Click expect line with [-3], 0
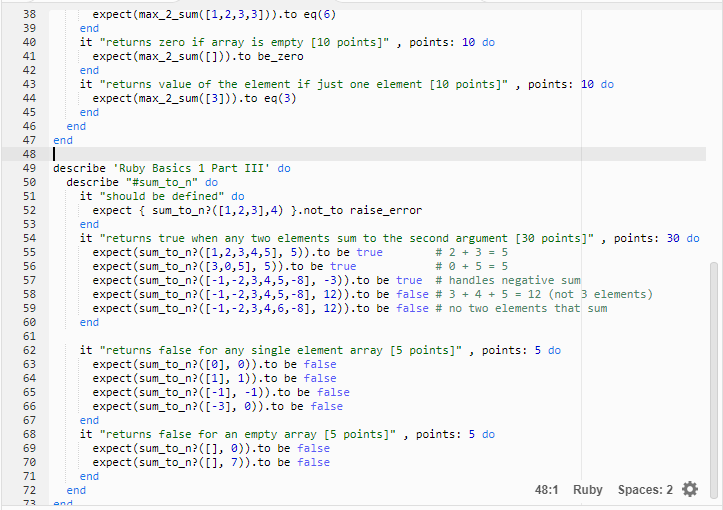 pyautogui.click(x=218, y=406)
